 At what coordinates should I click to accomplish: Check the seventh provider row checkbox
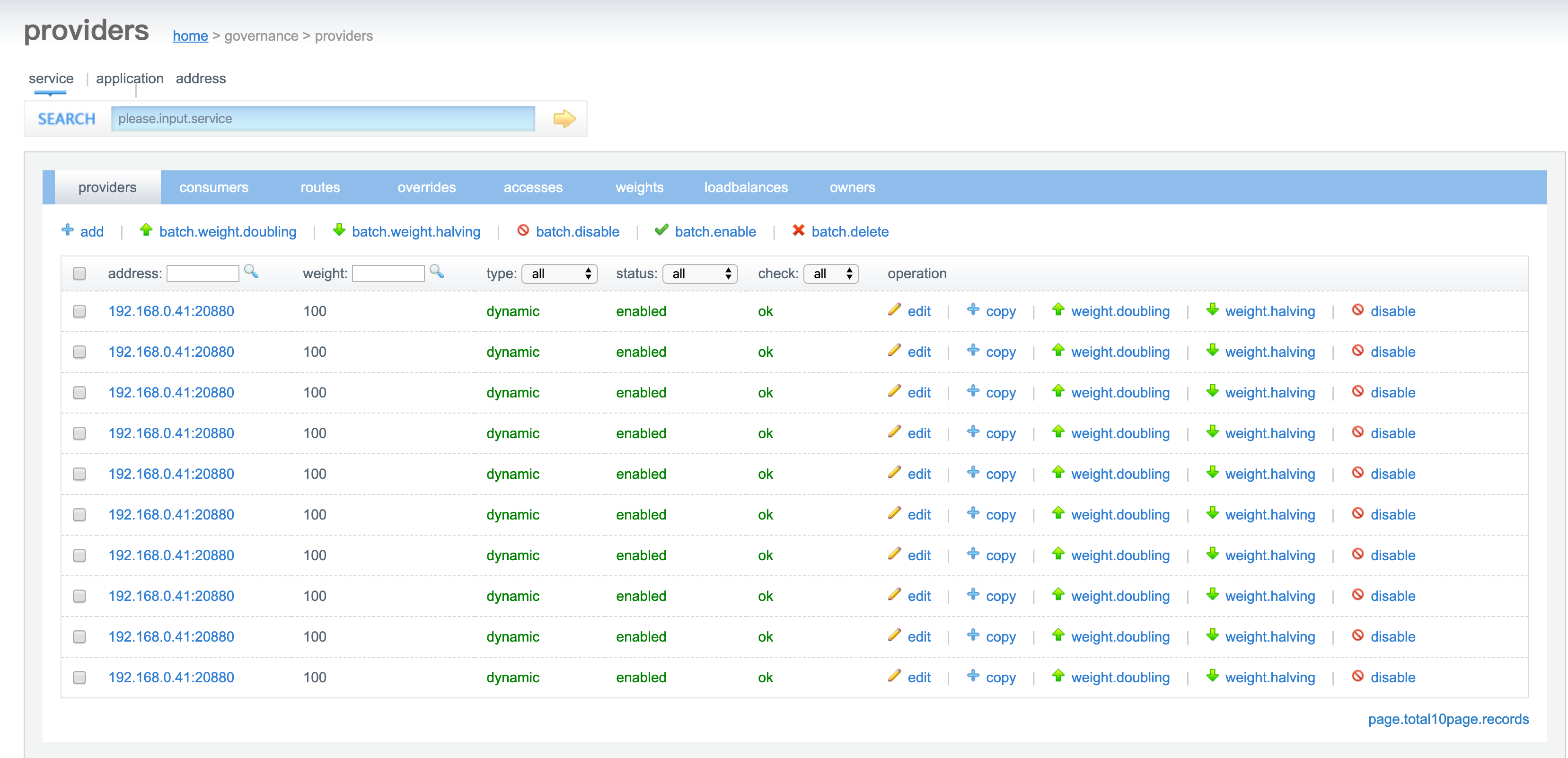[x=79, y=555]
